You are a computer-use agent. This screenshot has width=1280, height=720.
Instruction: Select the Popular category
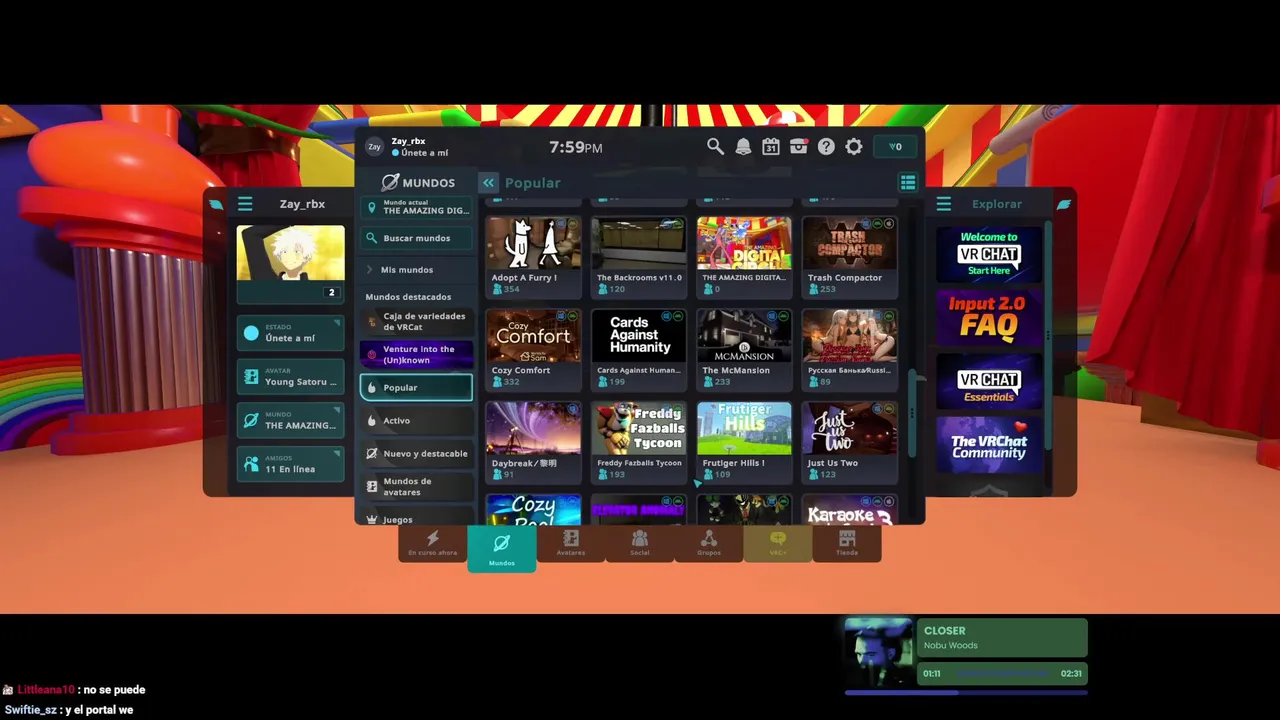tap(417, 388)
